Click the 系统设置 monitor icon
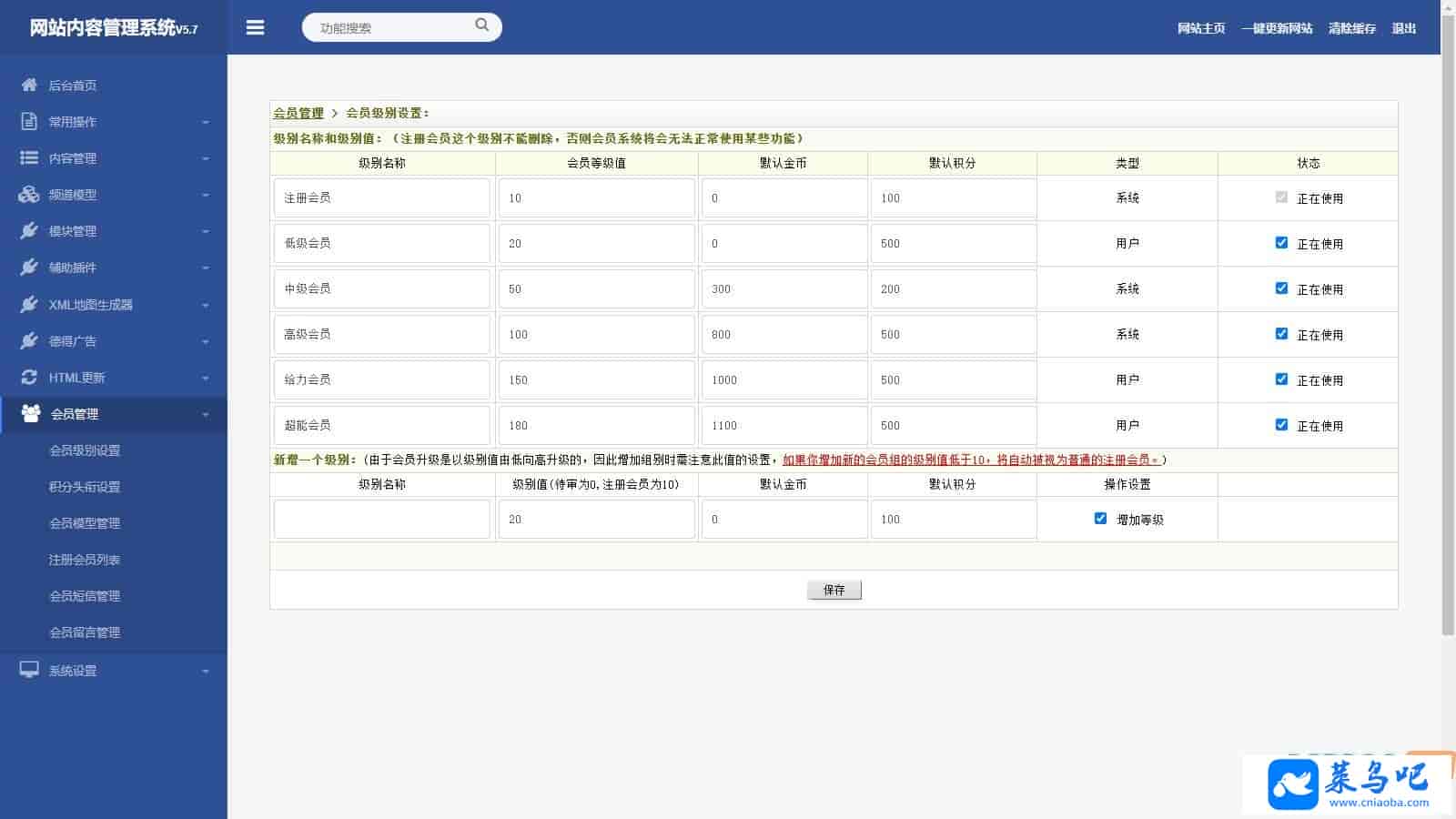 [29, 670]
